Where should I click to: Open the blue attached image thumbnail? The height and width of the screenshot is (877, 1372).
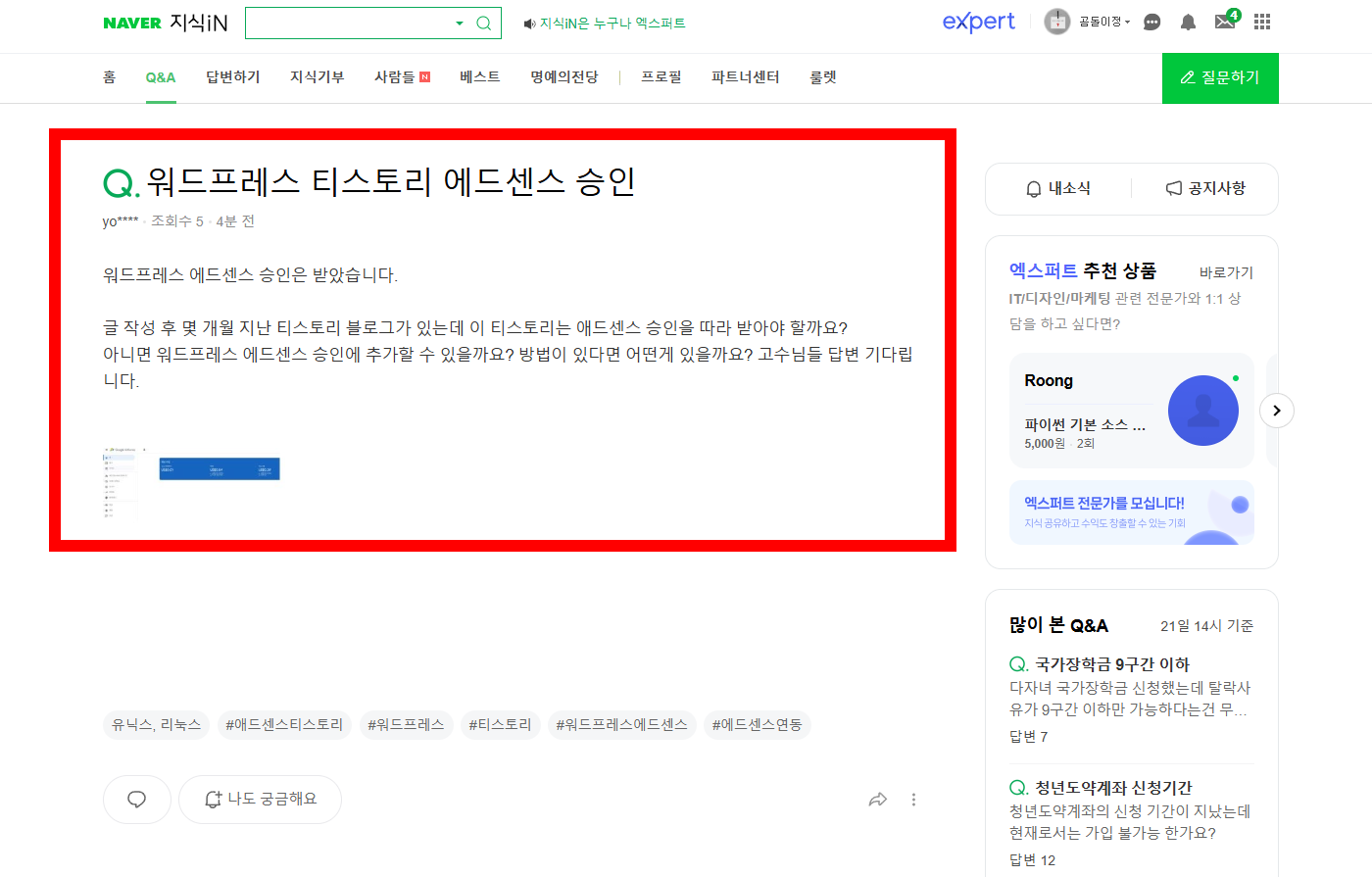tap(220, 468)
